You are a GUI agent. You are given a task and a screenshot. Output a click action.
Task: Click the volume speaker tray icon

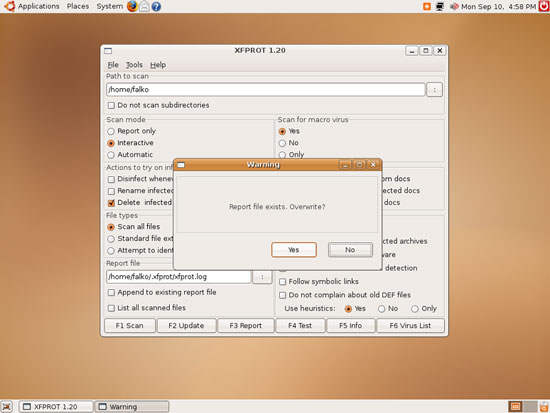454,6
